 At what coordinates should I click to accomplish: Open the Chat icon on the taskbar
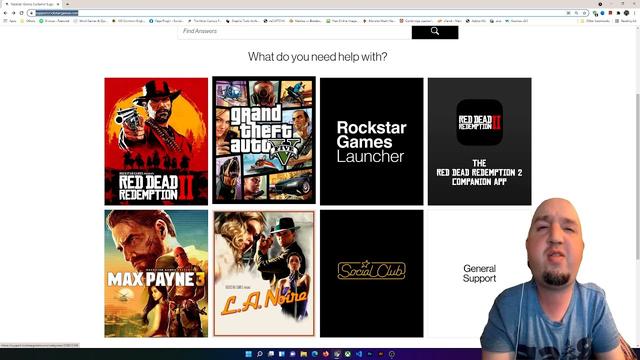click(x=293, y=354)
